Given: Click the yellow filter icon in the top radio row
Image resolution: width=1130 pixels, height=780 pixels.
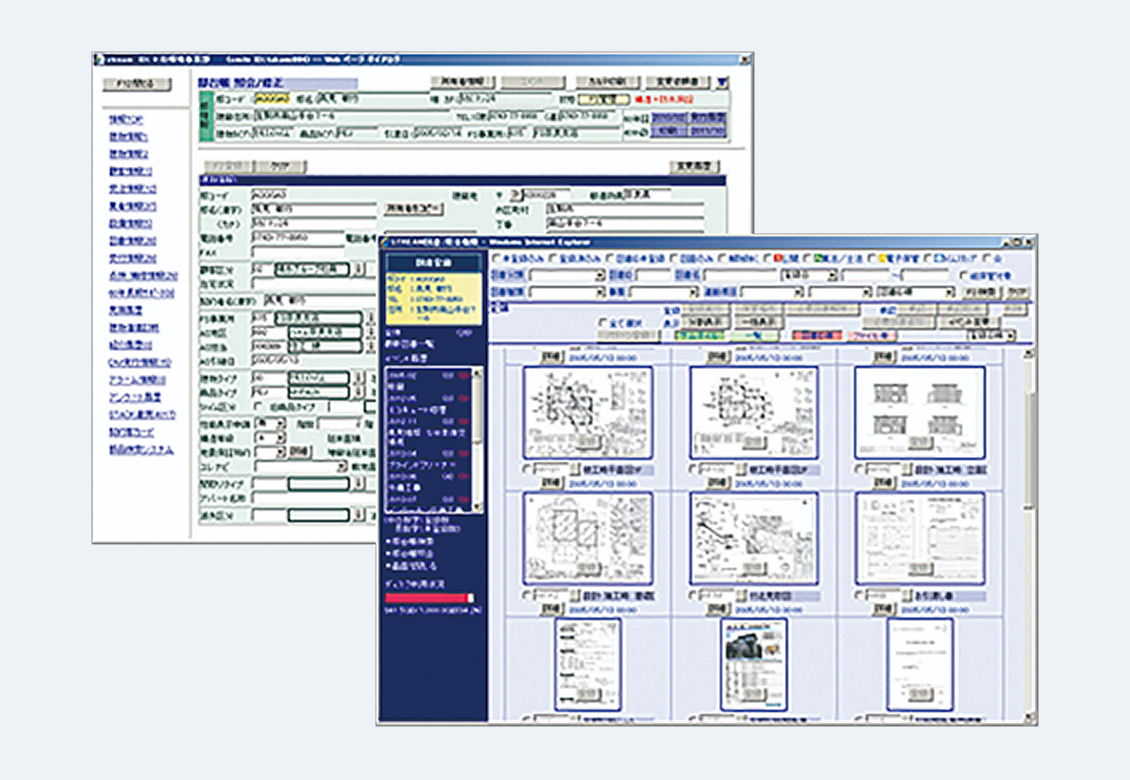Looking at the screenshot, I should pos(883,258).
